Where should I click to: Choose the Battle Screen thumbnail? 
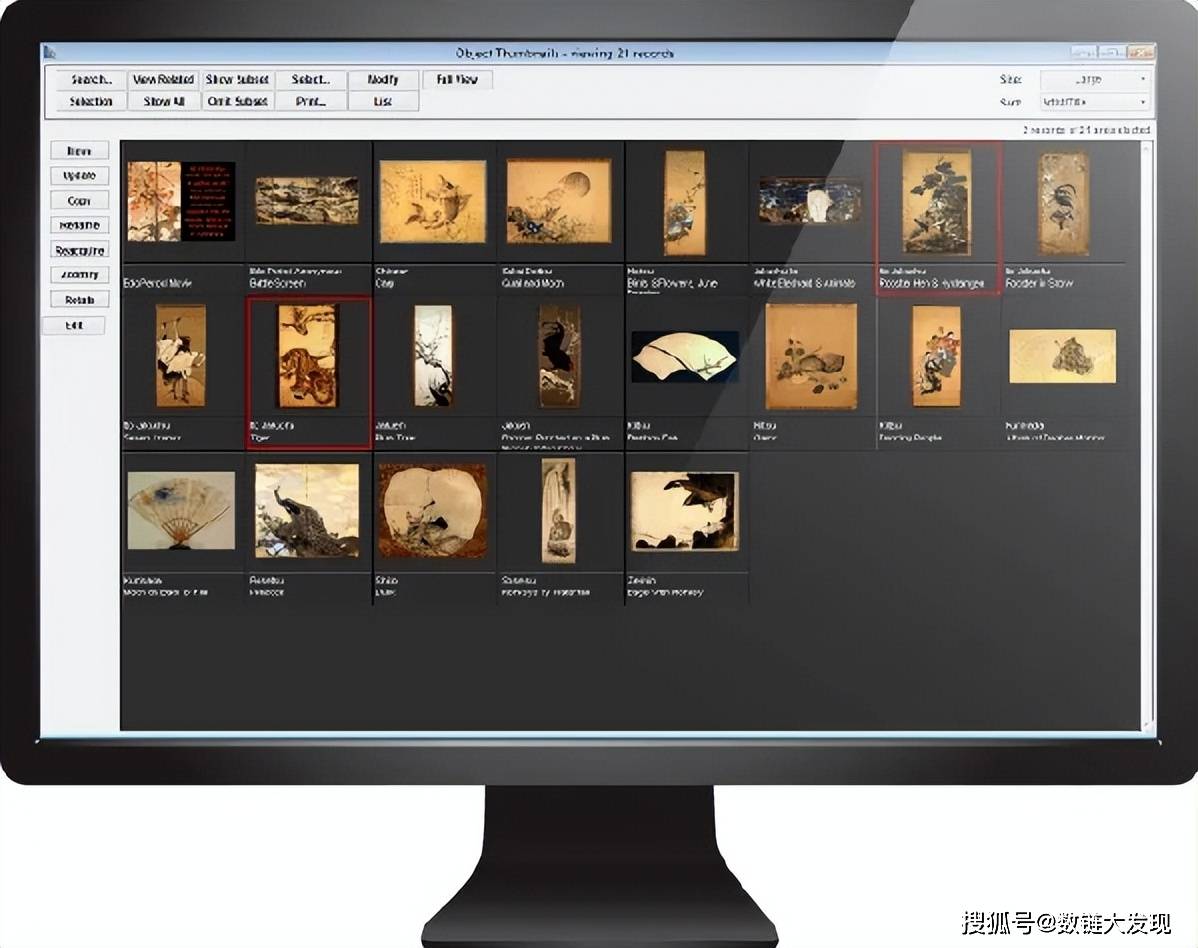click(307, 201)
